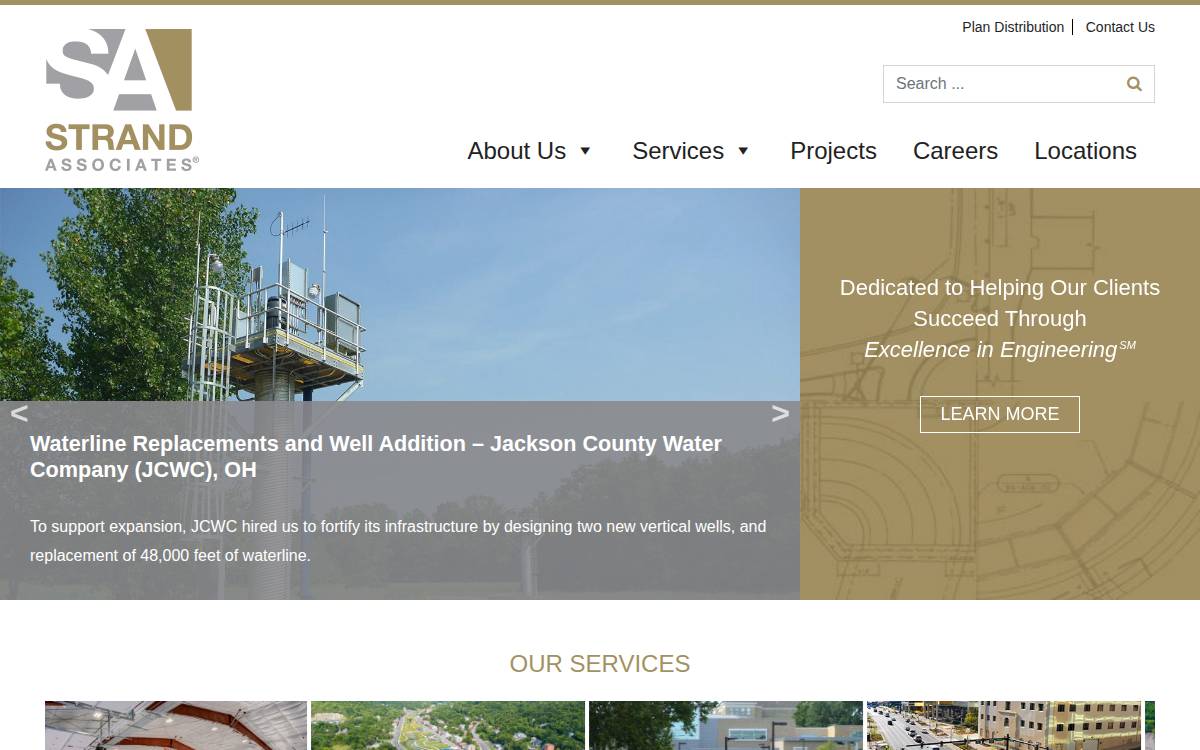Click the slide description about JCWC wells

click(398, 540)
